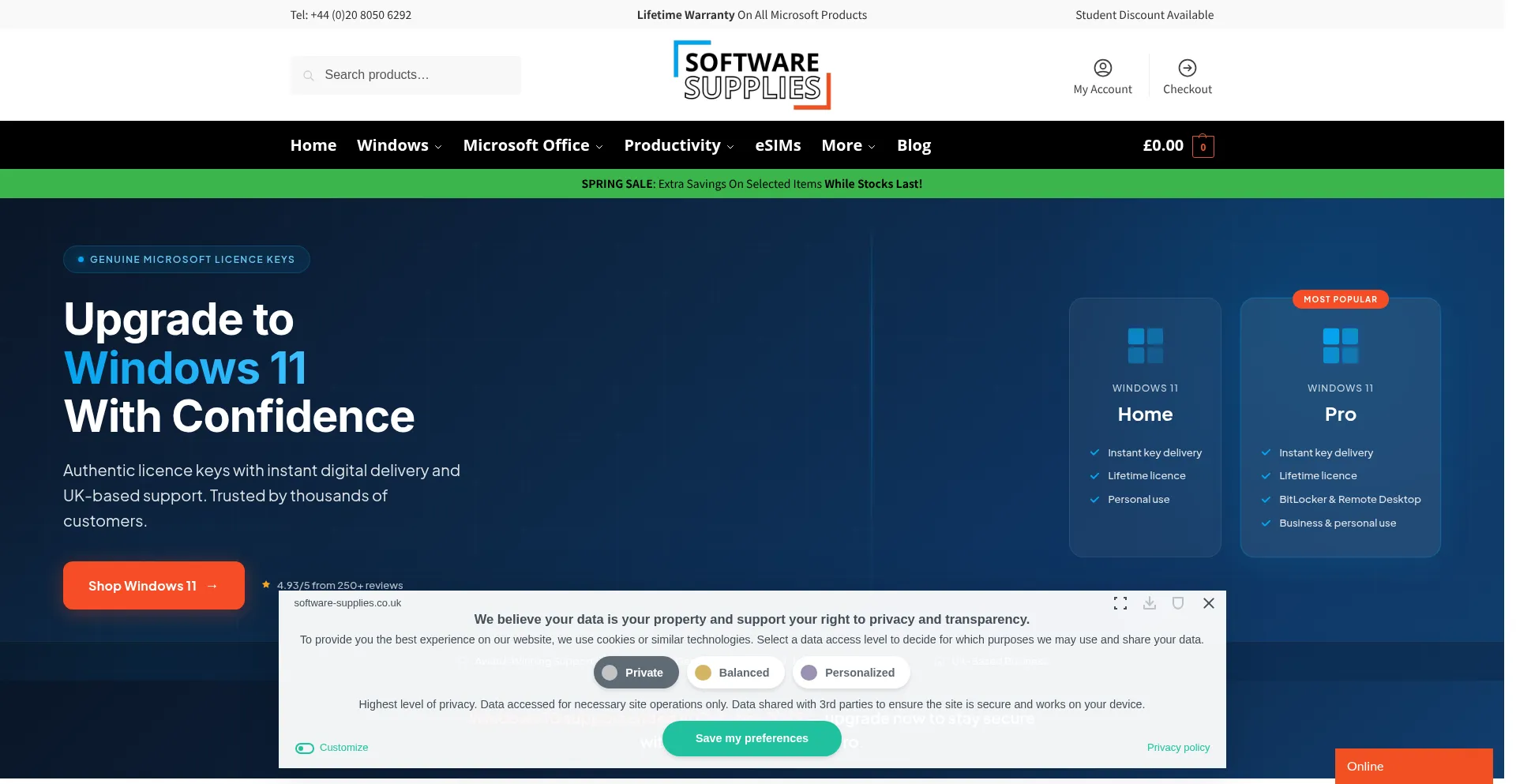The image size is (1516, 784).
Task: Click the telephone number text
Action: point(351,15)
